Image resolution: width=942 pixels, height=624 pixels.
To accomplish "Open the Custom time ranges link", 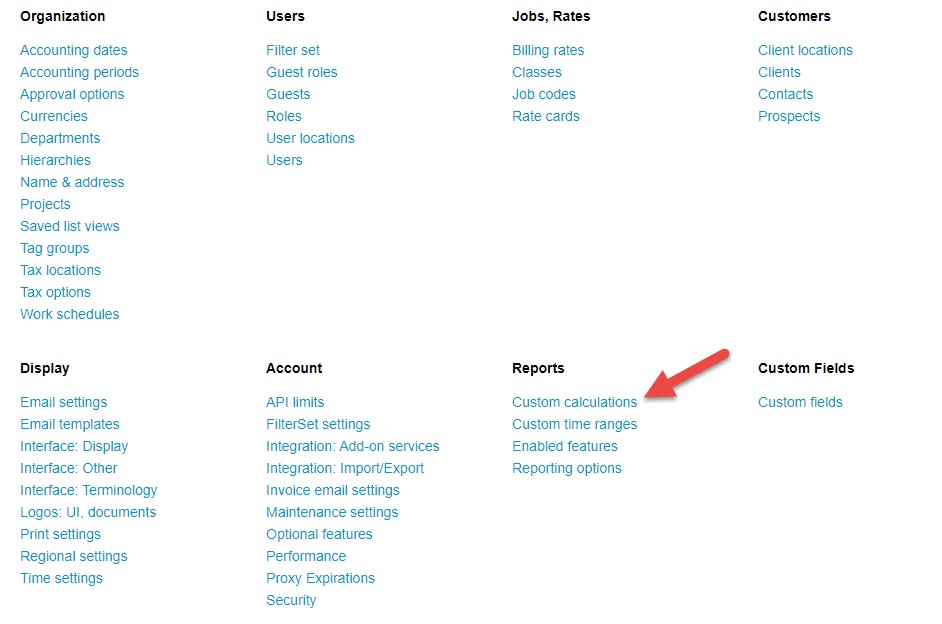I will pos(574,424).
